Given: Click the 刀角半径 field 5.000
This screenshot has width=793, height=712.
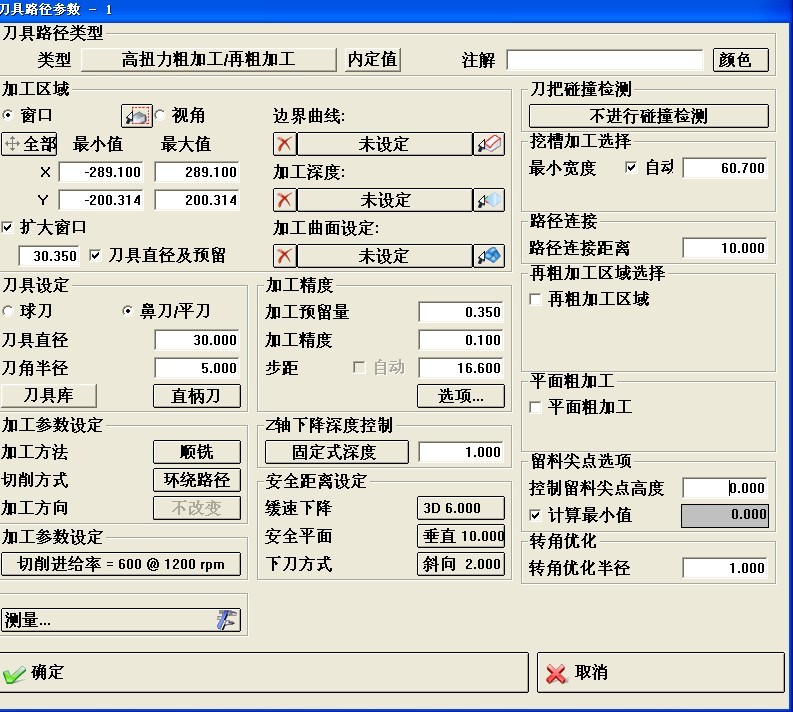Looking at the screenshot, I should (197, 368).
